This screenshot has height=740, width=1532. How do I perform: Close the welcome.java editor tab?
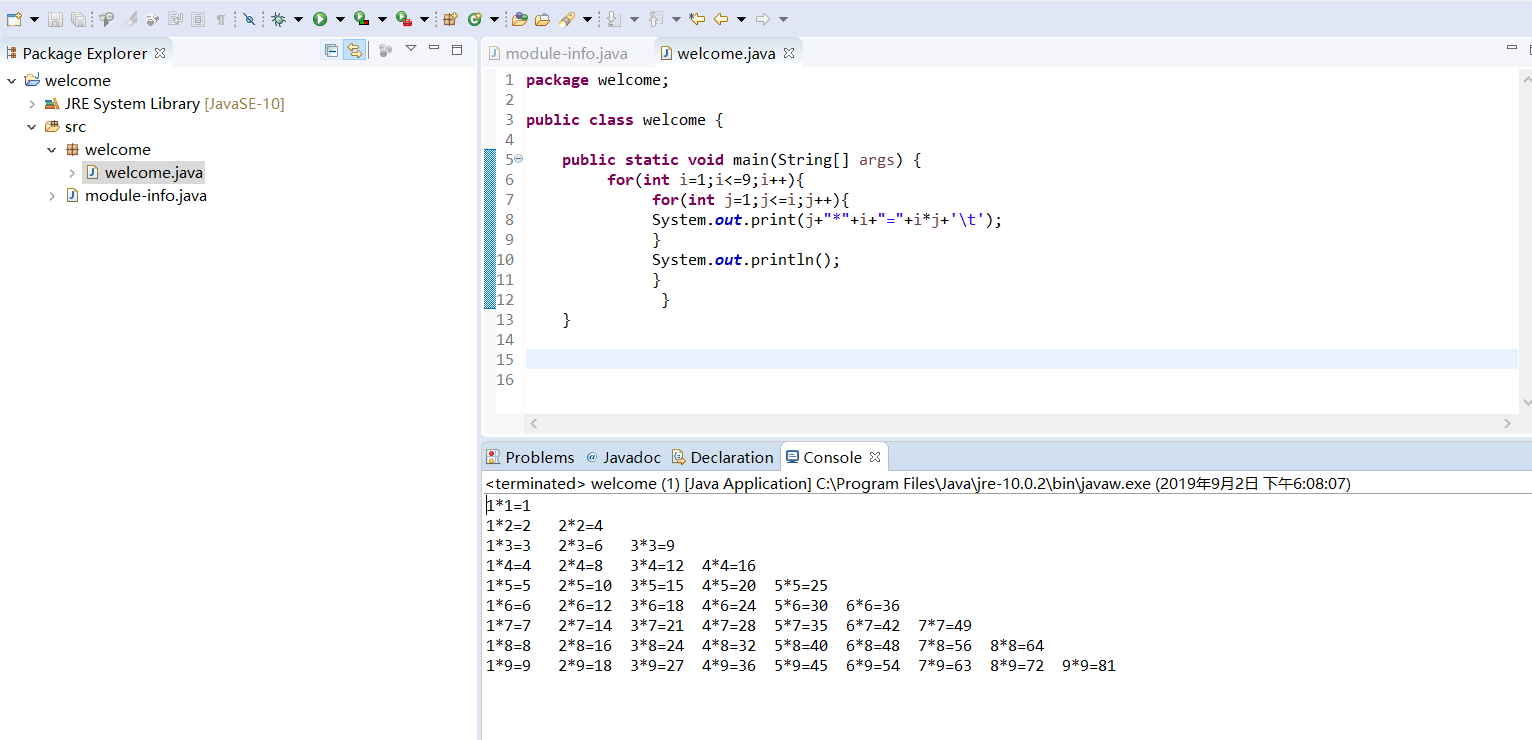[x=789, y=53]
